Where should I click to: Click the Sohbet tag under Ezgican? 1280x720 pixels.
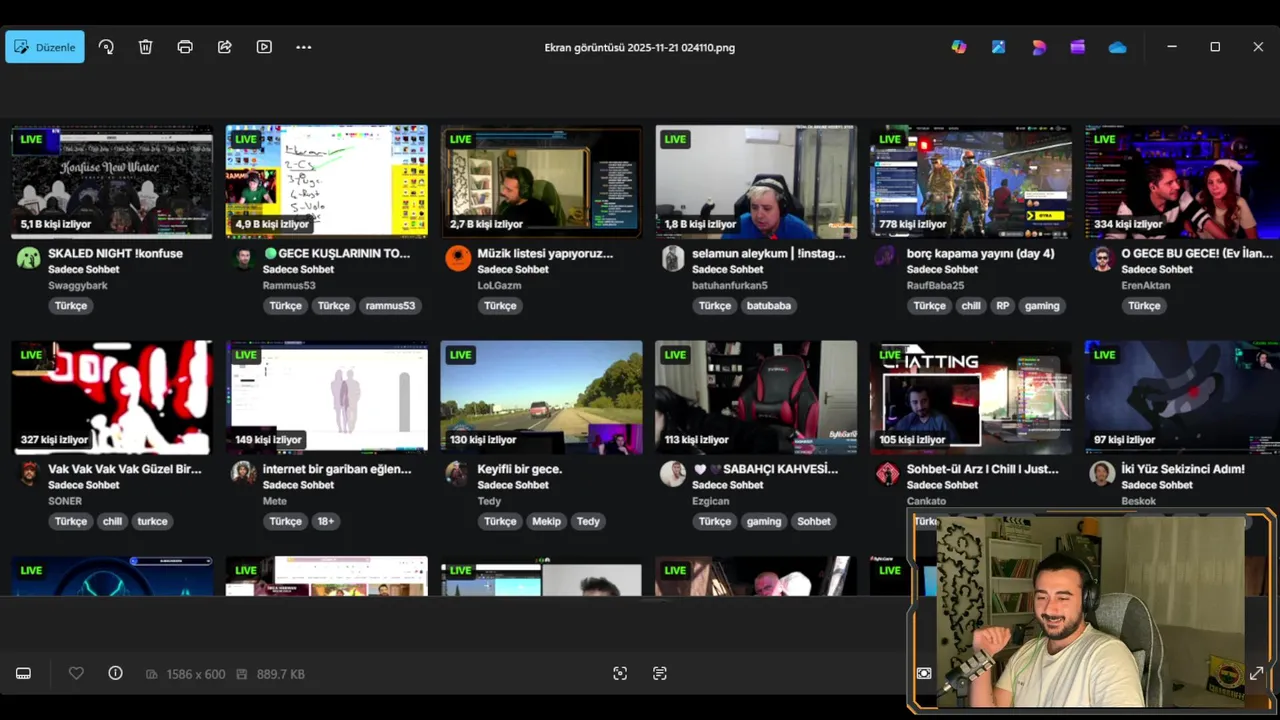pos(814,522)
